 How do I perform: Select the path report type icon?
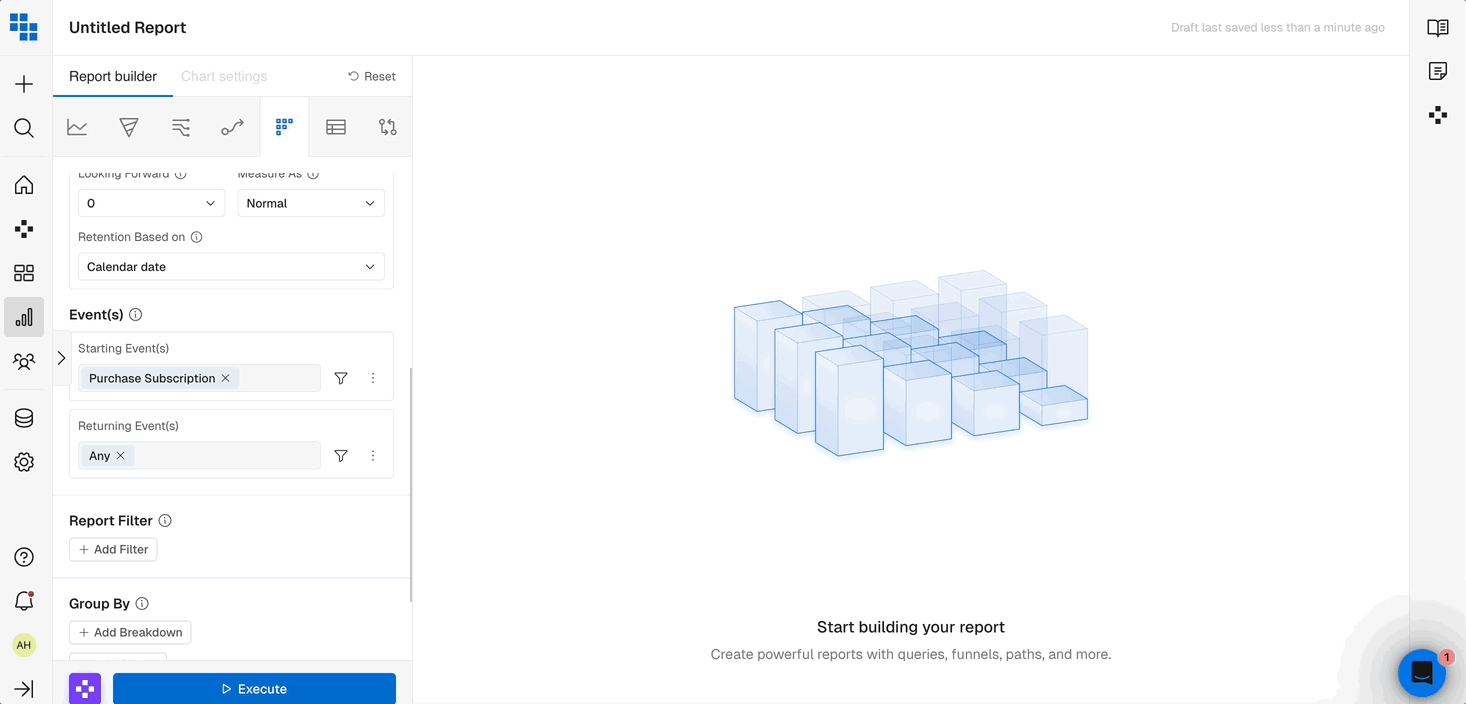pyautogui.click(x=232, y=127)
